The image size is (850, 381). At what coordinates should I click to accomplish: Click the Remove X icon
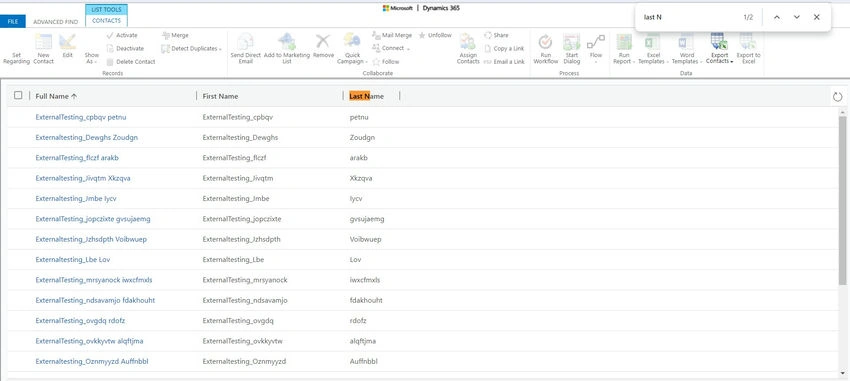pos(323,41)
